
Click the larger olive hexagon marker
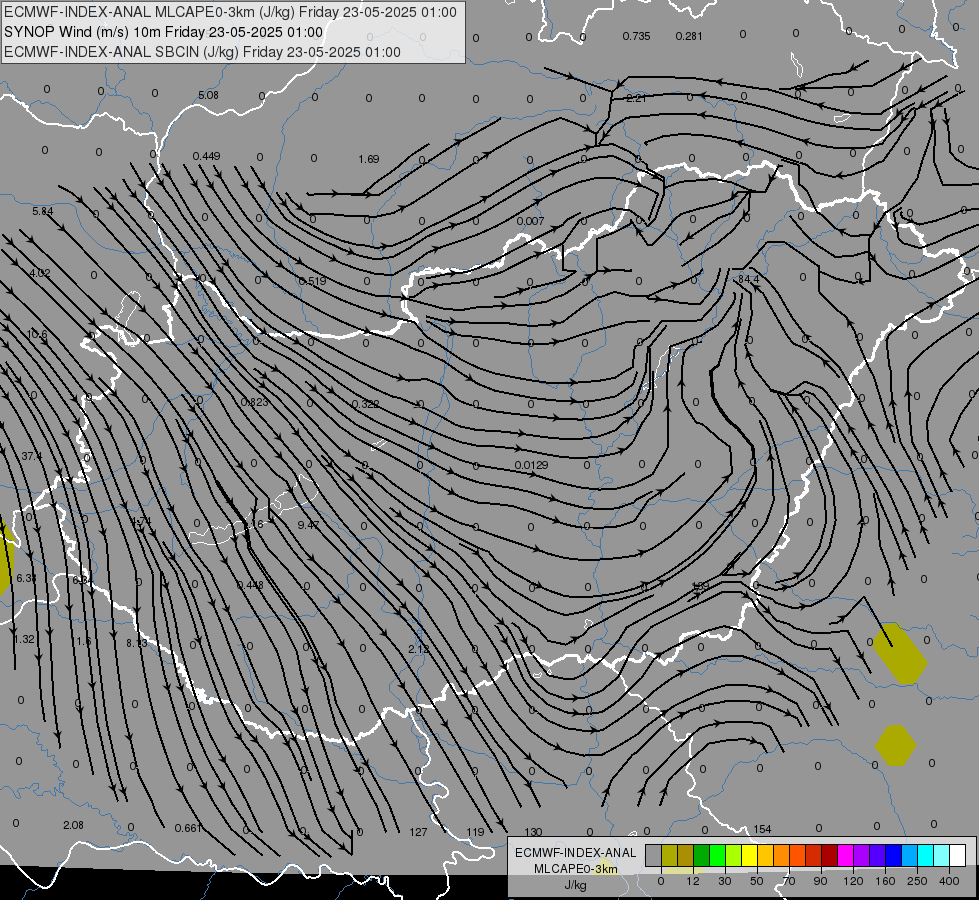coord(900,653)
